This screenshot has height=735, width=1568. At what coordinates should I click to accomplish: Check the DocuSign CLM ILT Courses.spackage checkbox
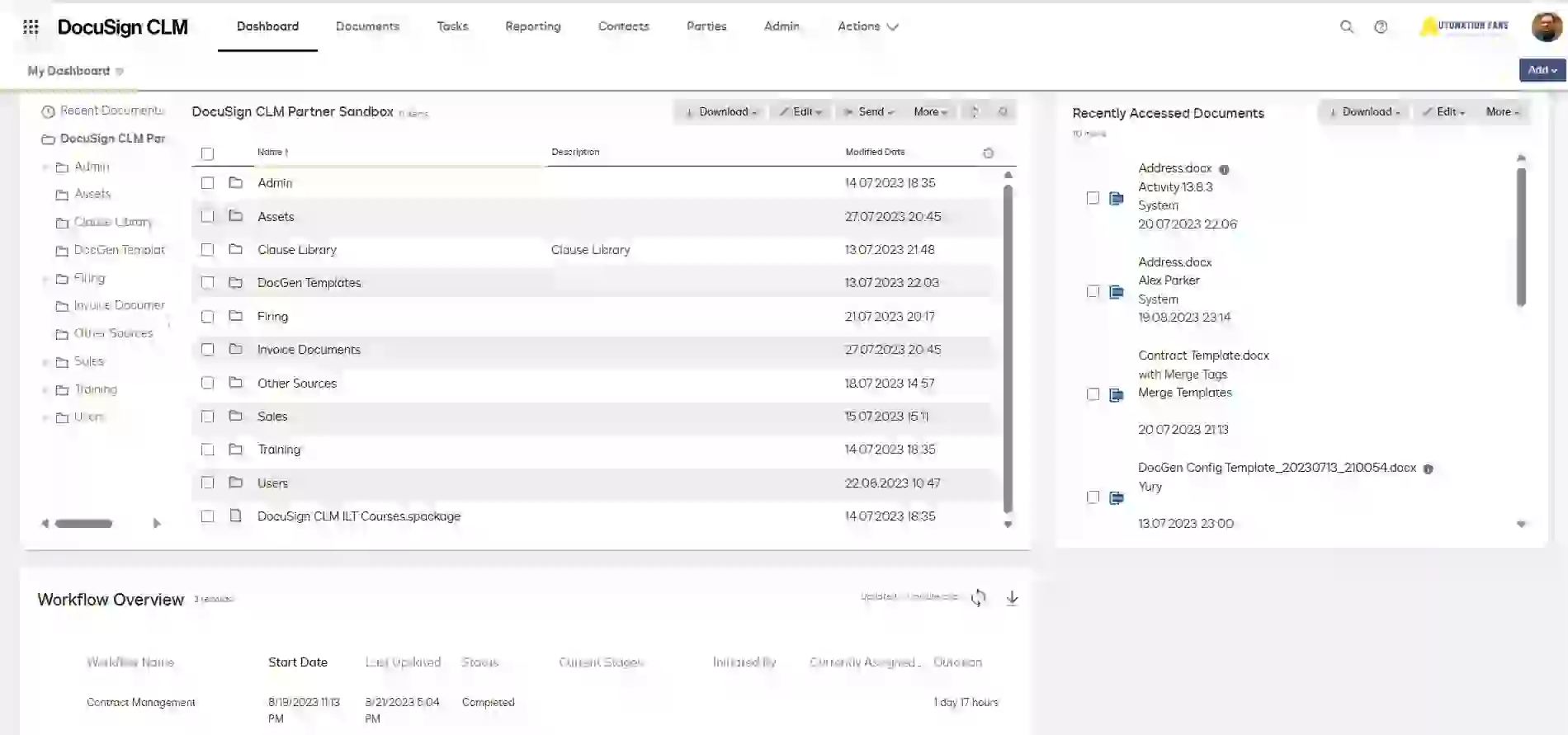pos(207,516)
